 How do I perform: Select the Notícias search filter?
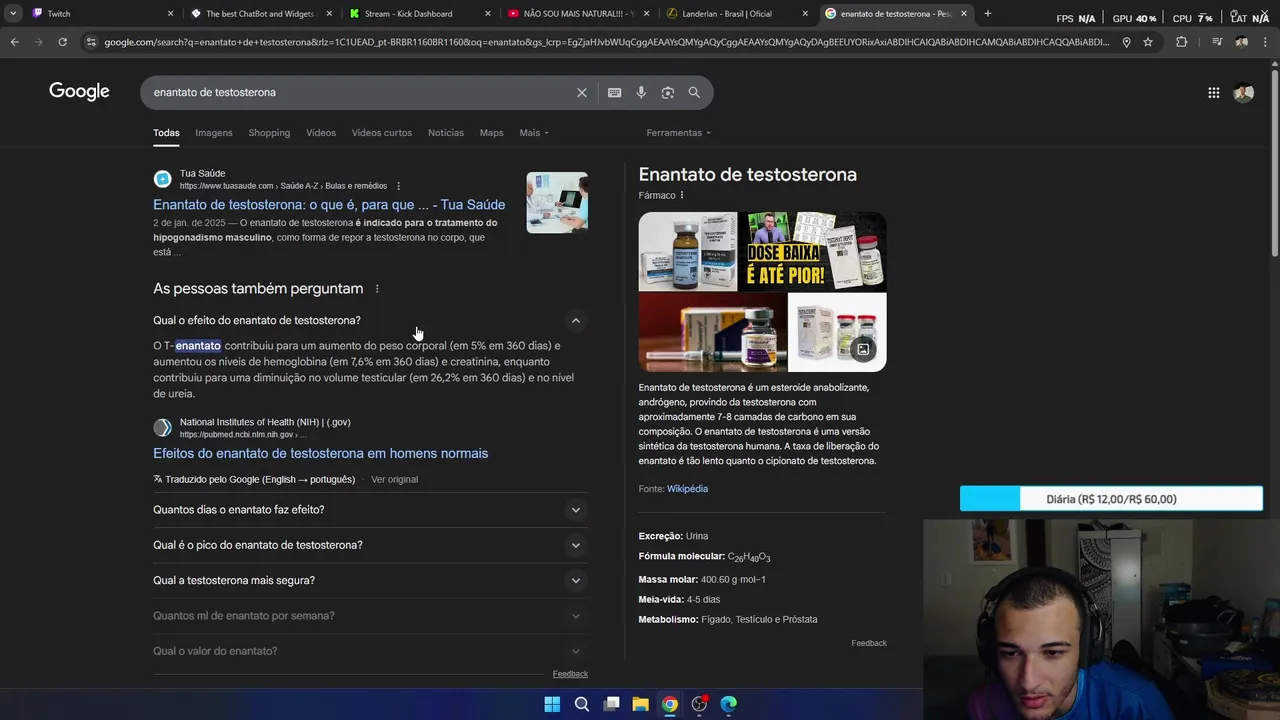(446, 133)
